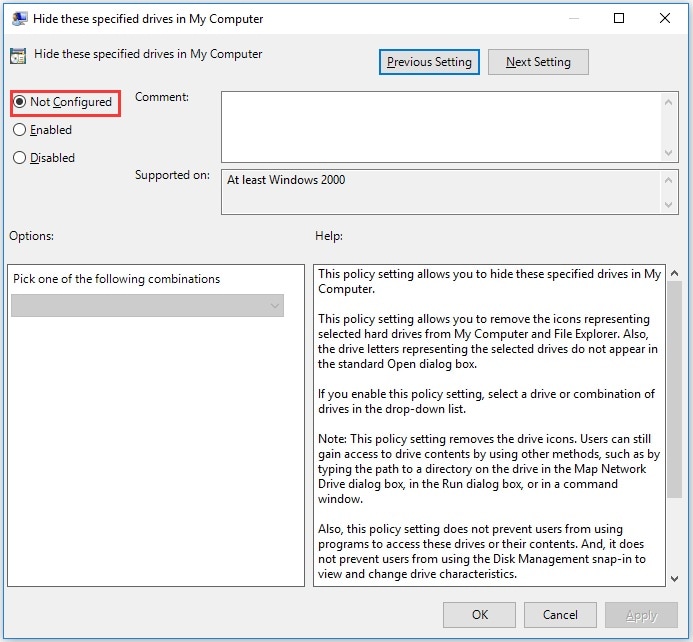Click the 'Comment:' label
Image resolution: width=693 pixels, height=642 pixels.
pos(162,97)
